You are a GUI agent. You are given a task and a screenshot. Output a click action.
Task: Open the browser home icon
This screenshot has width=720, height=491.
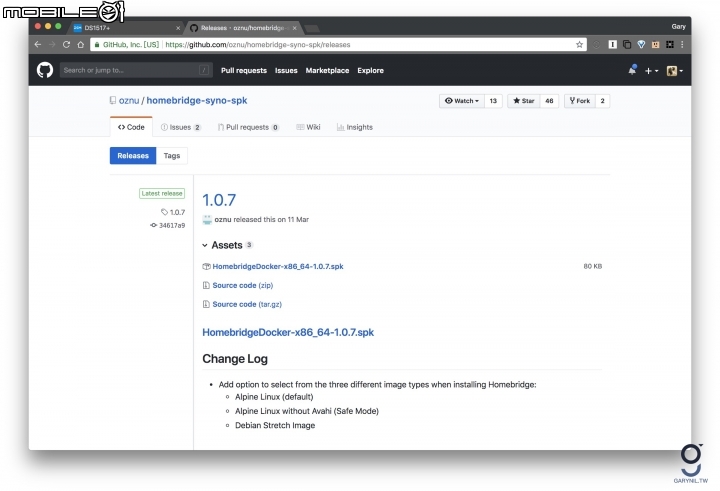click(81, 45)
